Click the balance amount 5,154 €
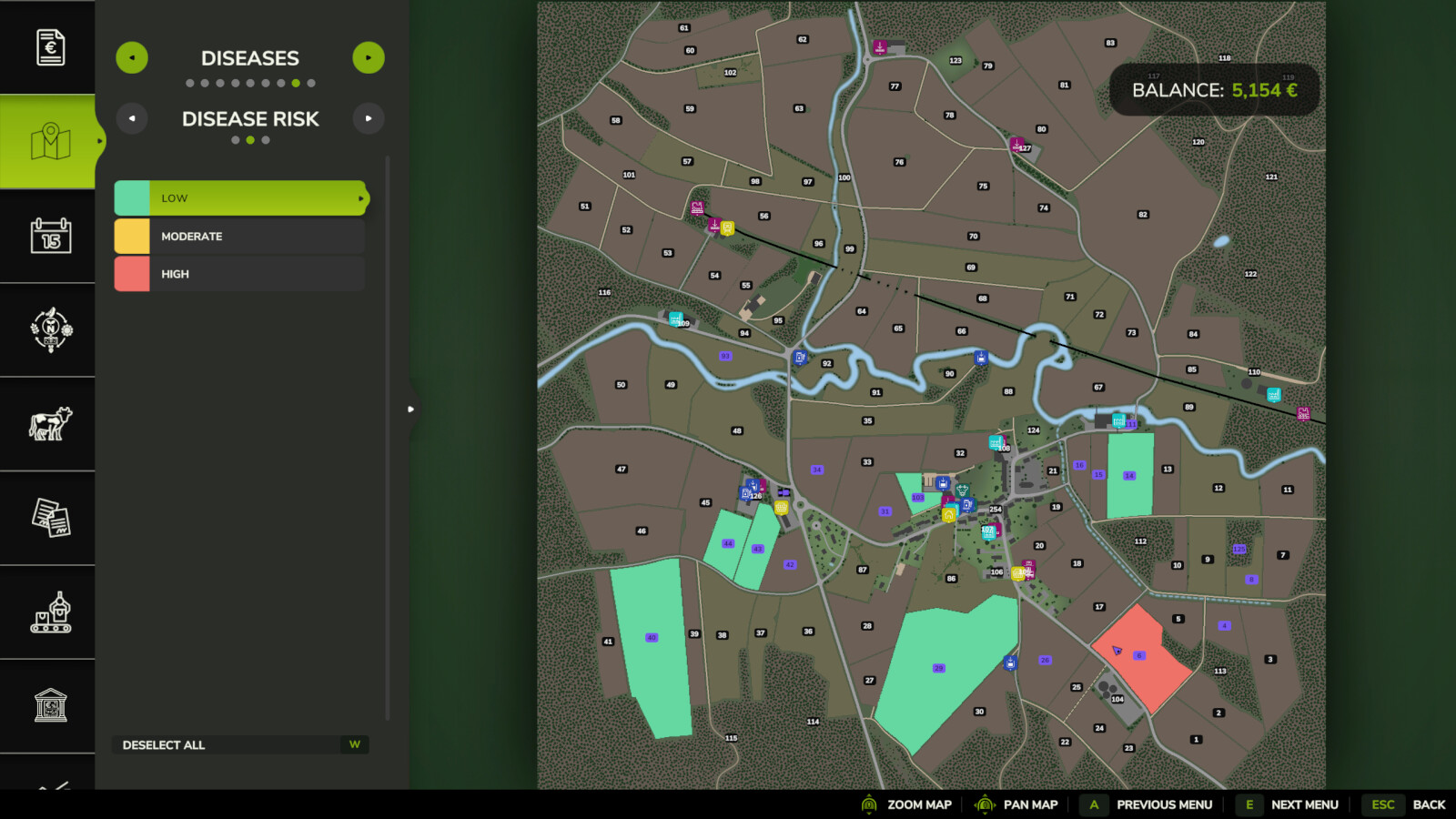The image size is (1456, 819). [1265, 90]
